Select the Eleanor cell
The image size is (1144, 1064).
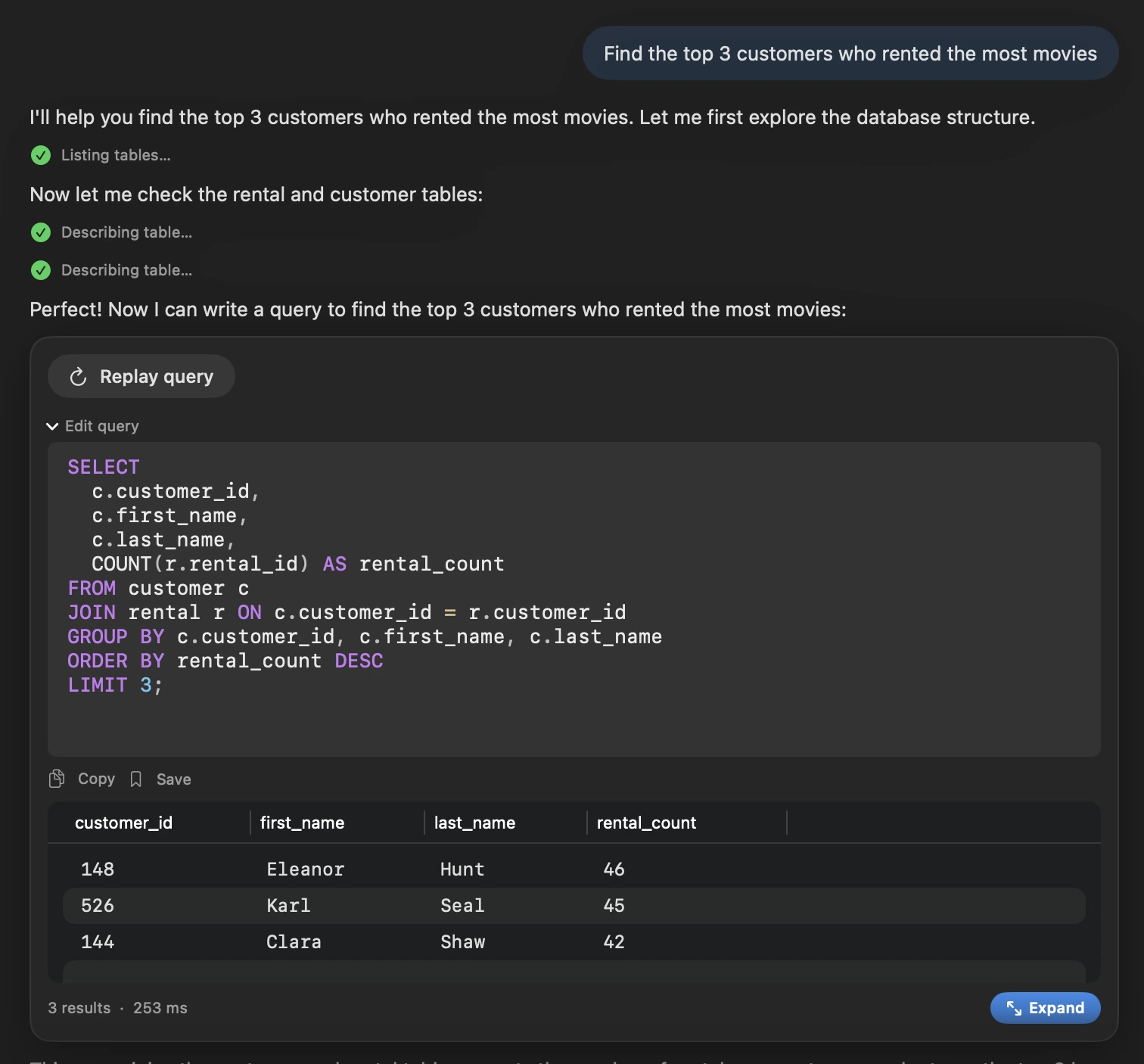pos(306,869)
